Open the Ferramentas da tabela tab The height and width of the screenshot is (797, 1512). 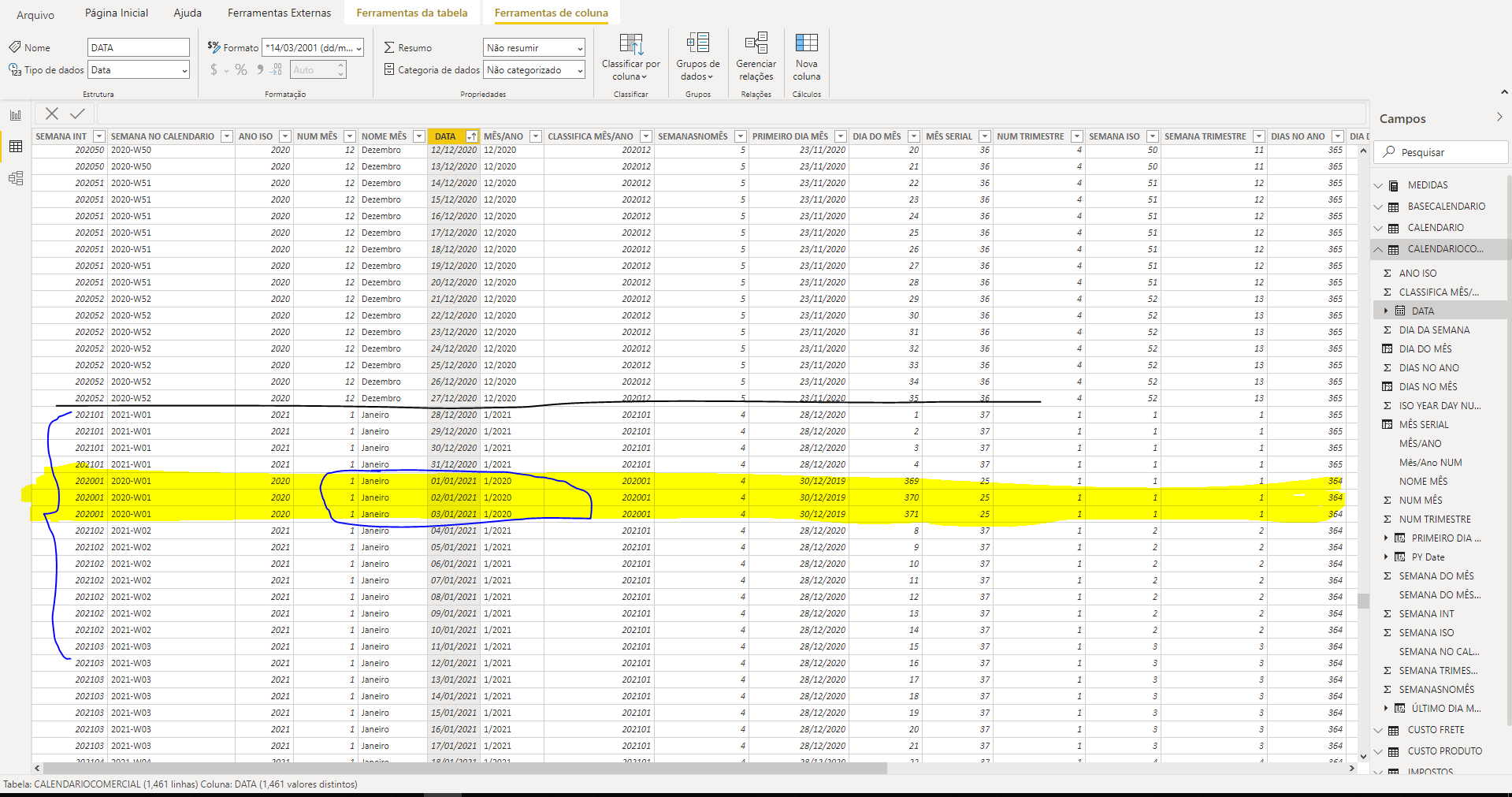click(412, 13)
